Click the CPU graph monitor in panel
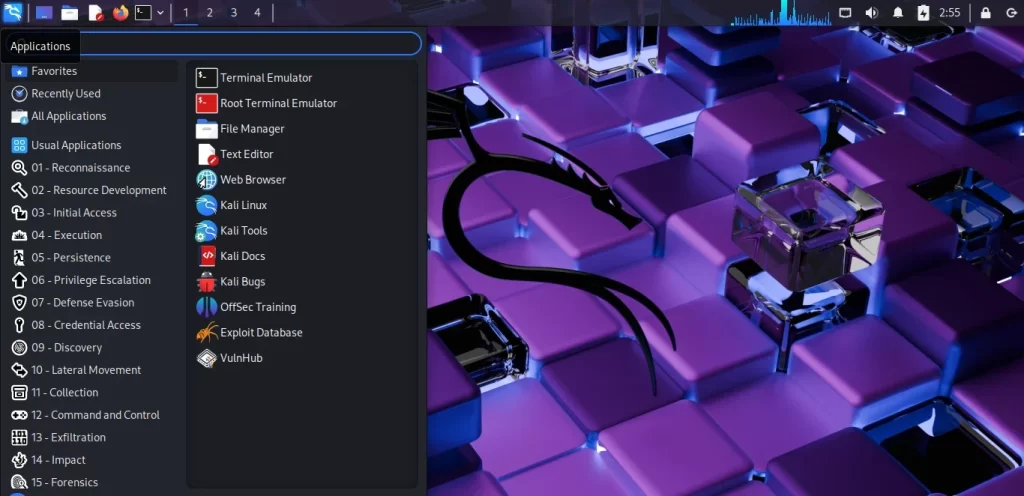This screenshot has width=1024, height=496. (x=780, y=13)
